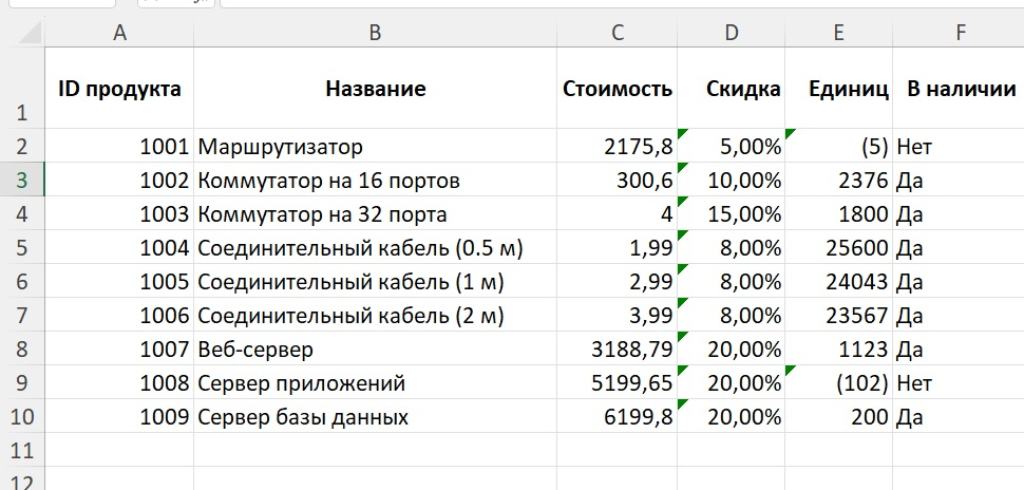The height and width of the screenshot is (490, 1024).
Task: Click the cost cell showing 6199,8
Action: [617, 417]
